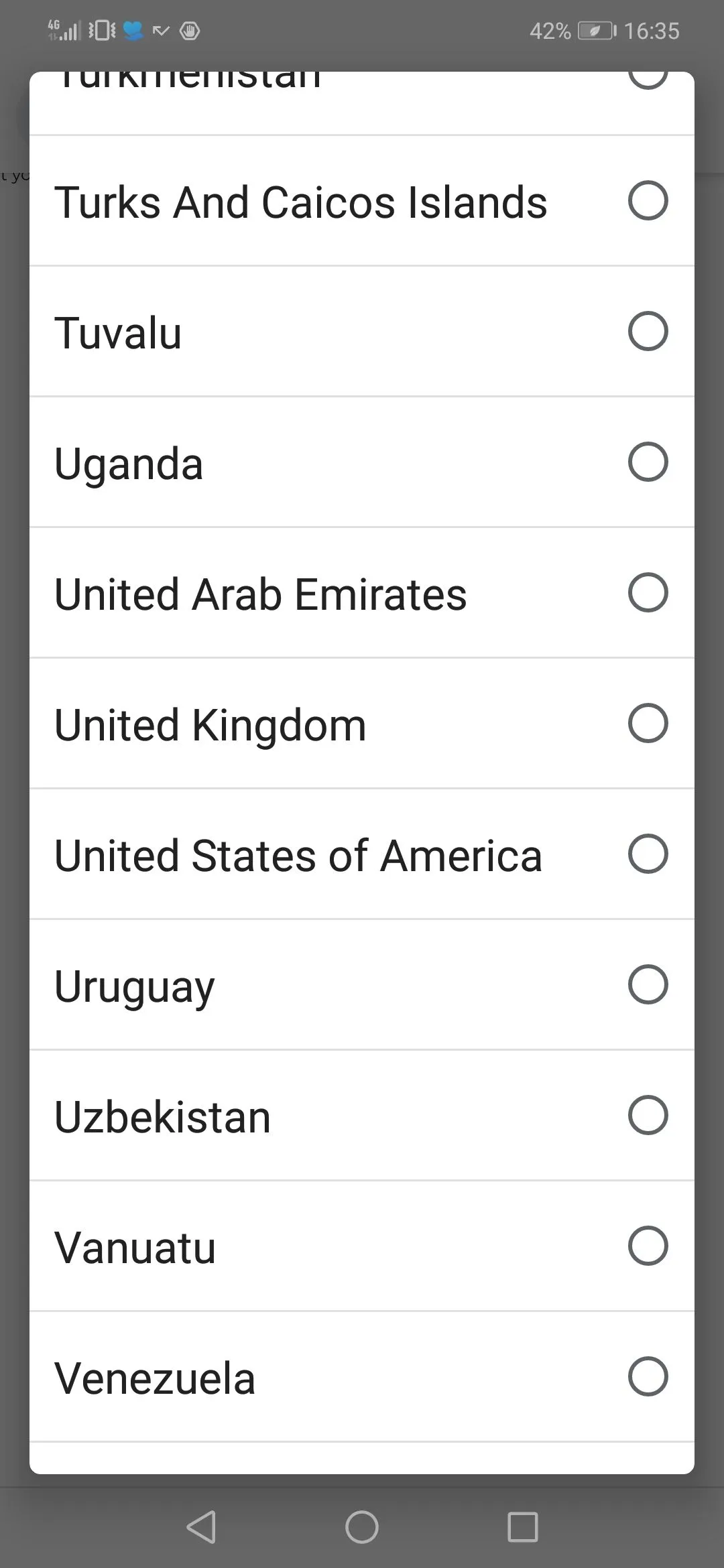This screenshot has height=1568, width=724.
Task: Tap the Venezuela country label
Action: pyautogui.click(x=155, y=1378)
